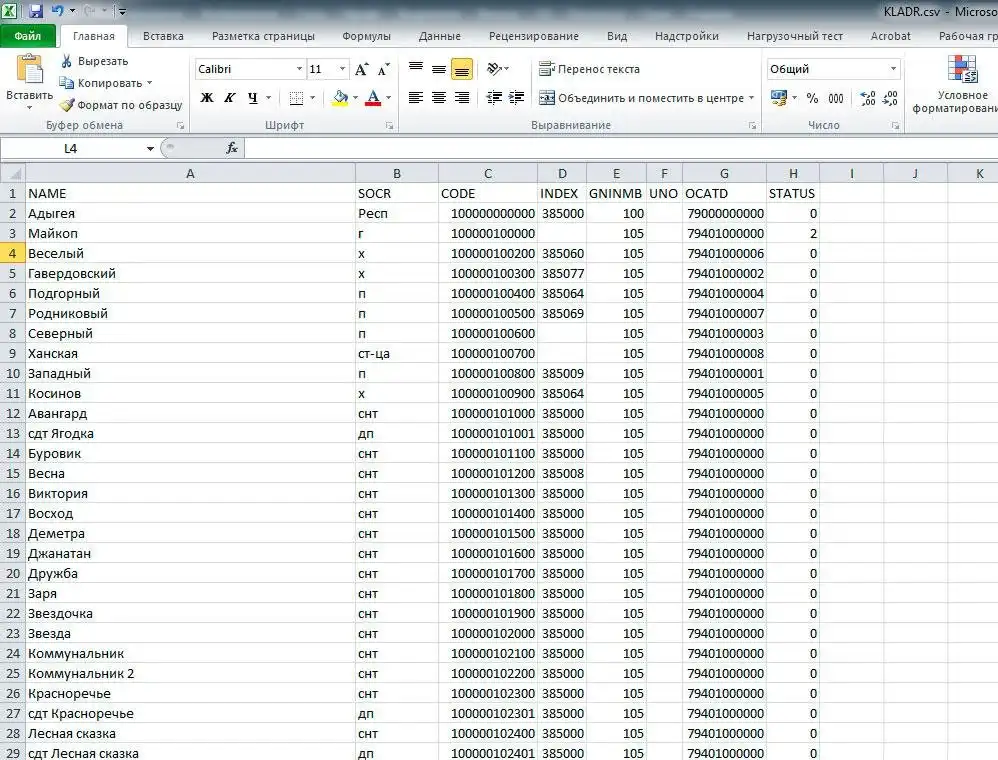Increase font size with the large A

(362, 69)
